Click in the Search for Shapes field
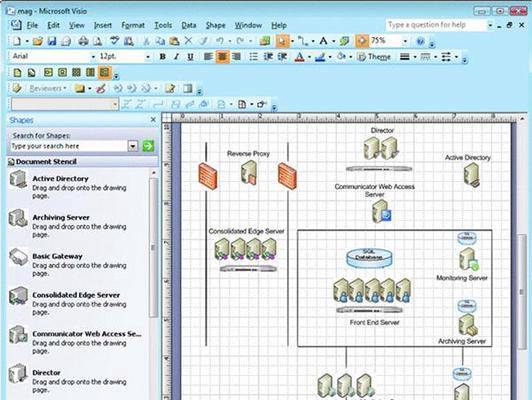 tap(69, 146)
